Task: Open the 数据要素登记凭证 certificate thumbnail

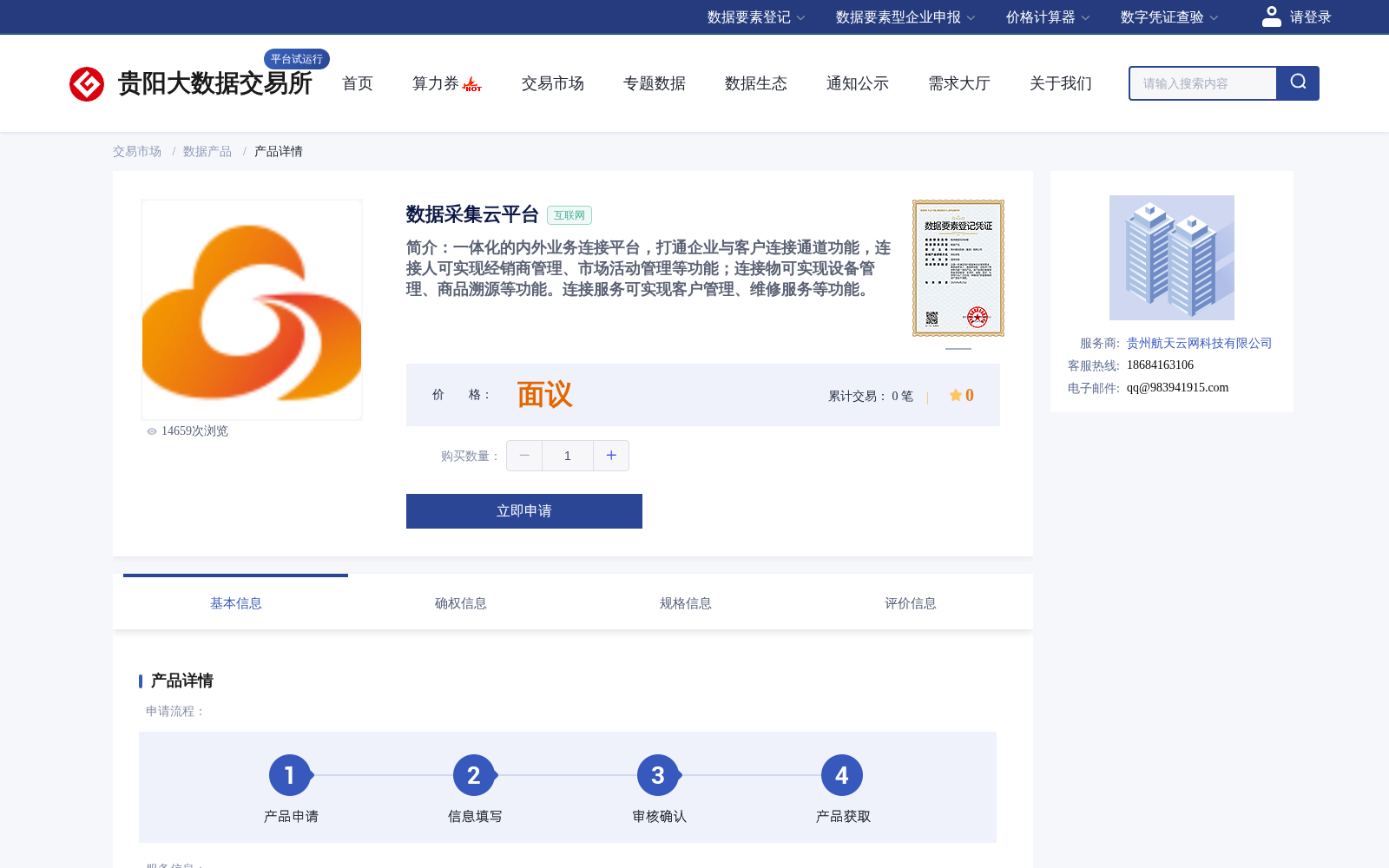Action: (x=958, y=268)
